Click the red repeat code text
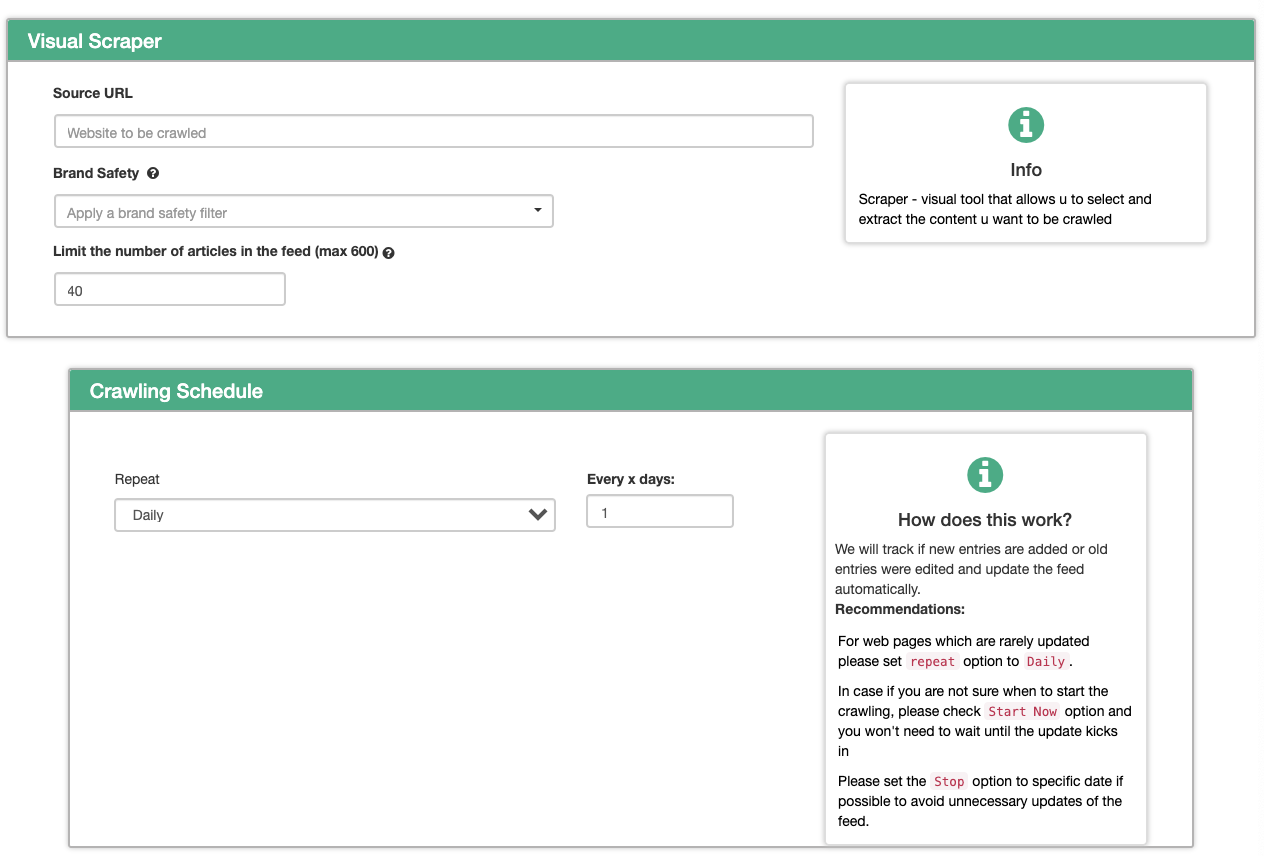1264x856 pixels. (x=933, y=662)
